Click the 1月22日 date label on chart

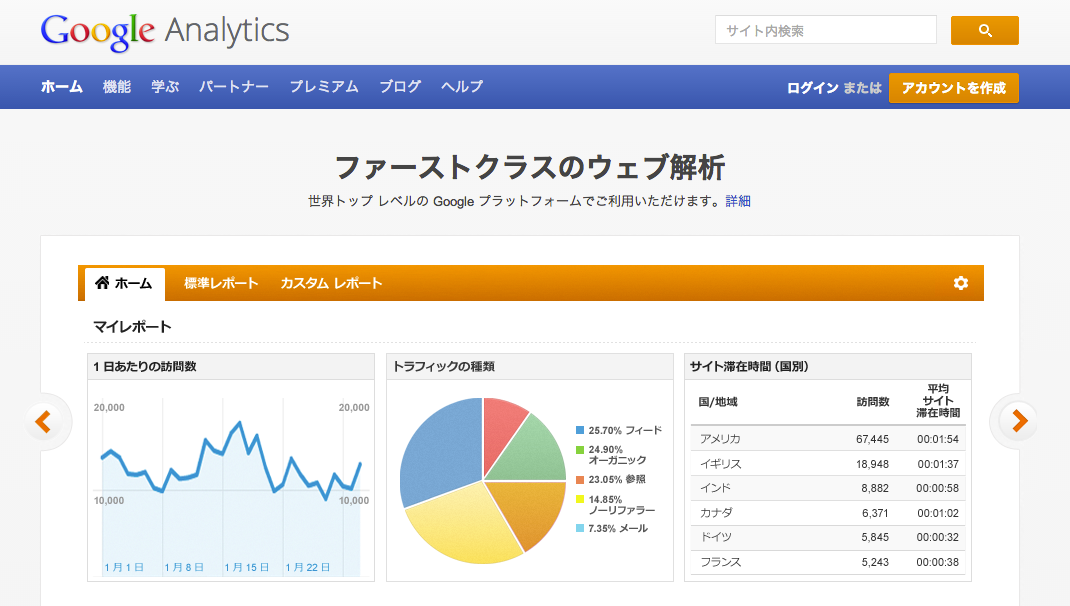point(308,567)
